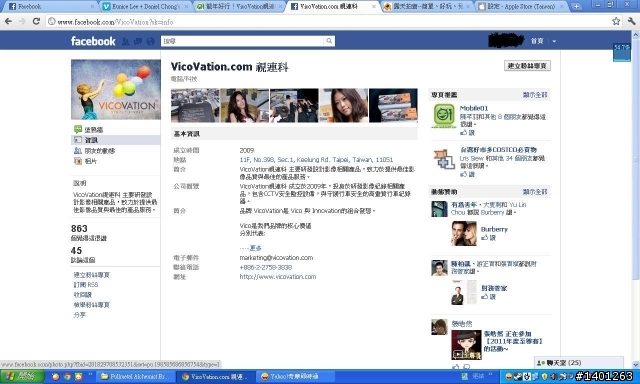The width and height of the screenshot is (640, 384).
Task: Switch to the fifth browser tab
Action: 427,7
